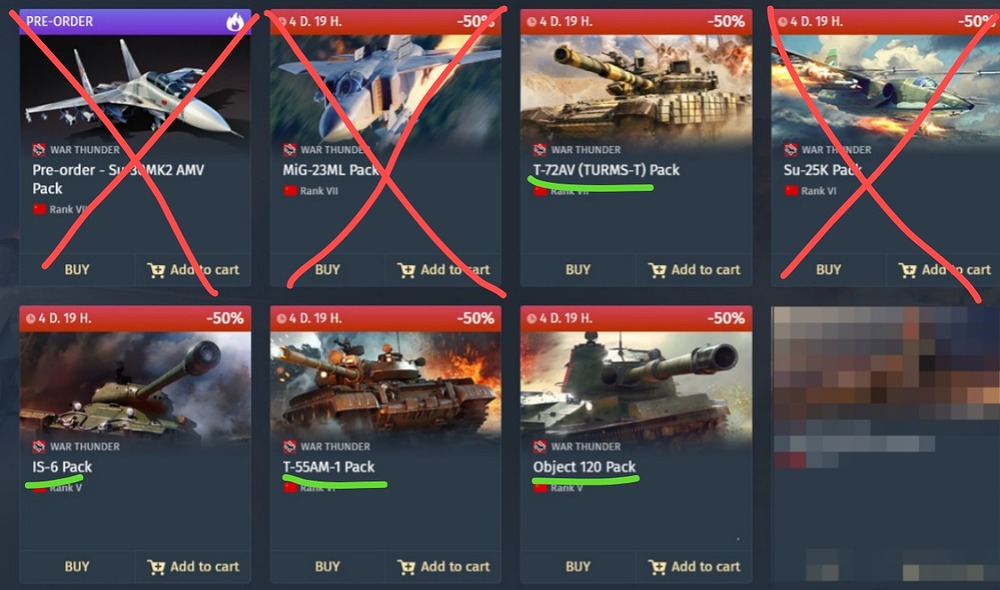
Task: Click the flame icon on Pre-order banner
Action: (x=235, y=22)
